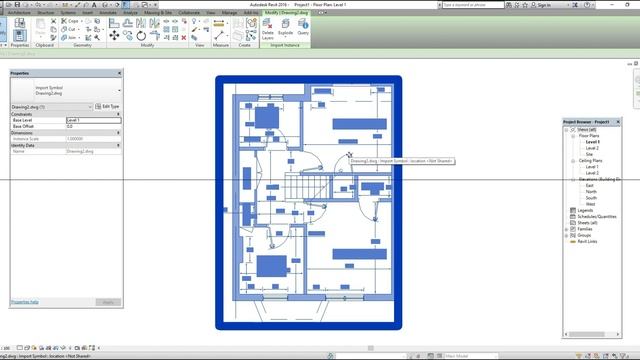Click the Aligned Dimension measure tool

(219, 23)
